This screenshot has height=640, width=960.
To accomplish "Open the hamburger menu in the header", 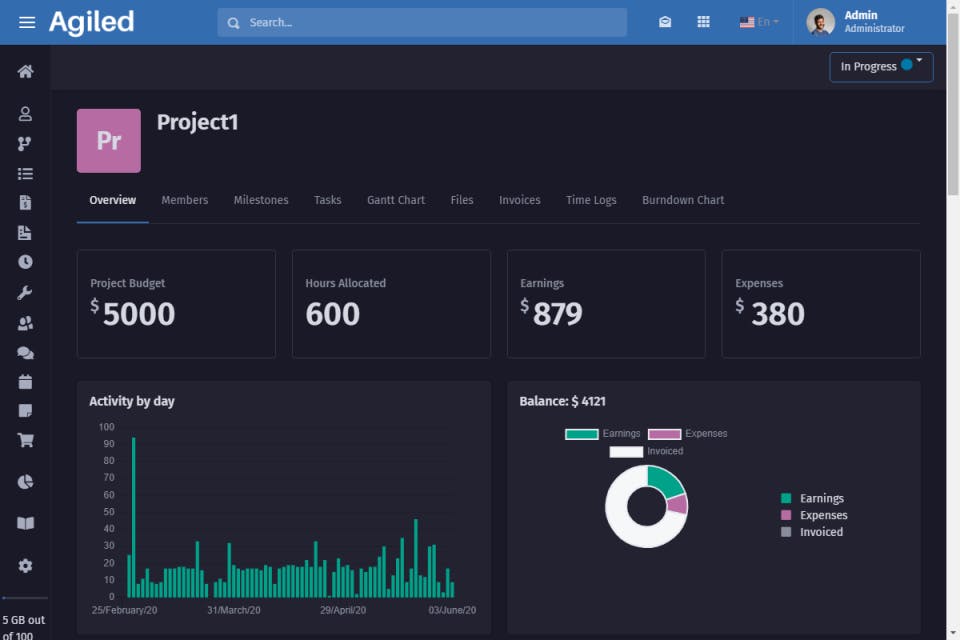I will (x=27, y=22).
